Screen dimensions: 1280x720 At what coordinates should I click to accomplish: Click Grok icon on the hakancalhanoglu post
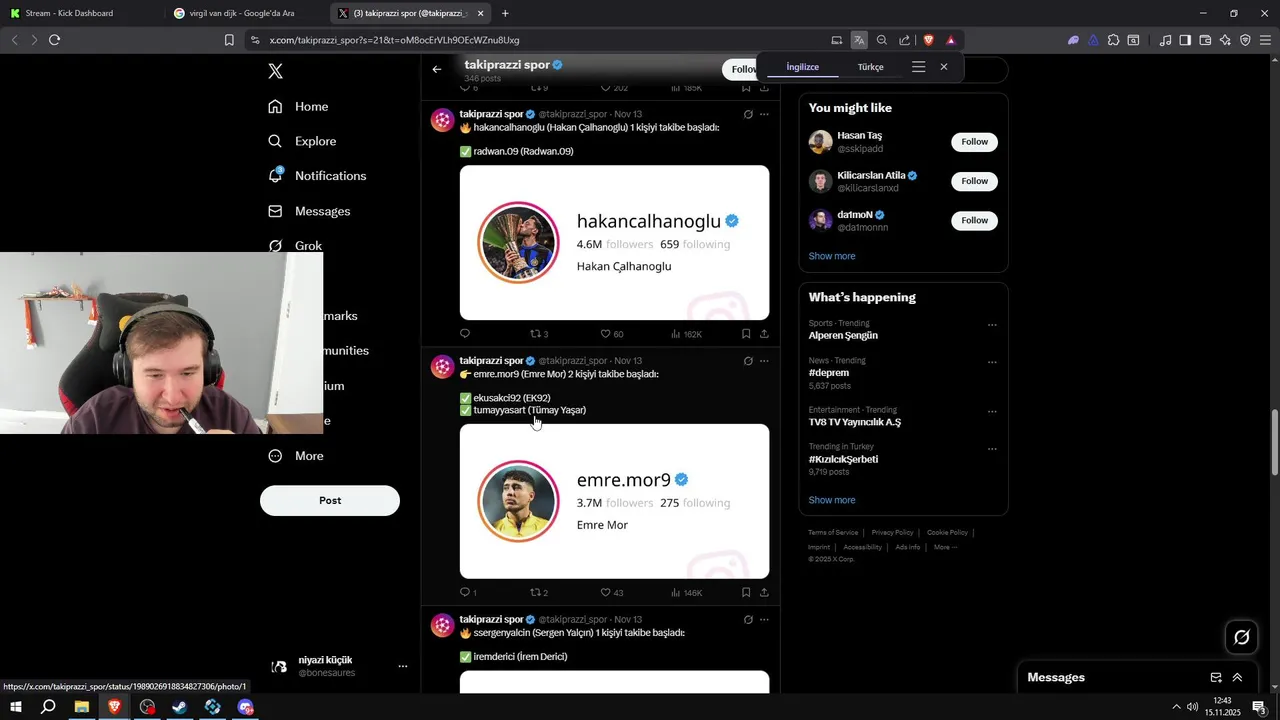click(x=748, y=114)
